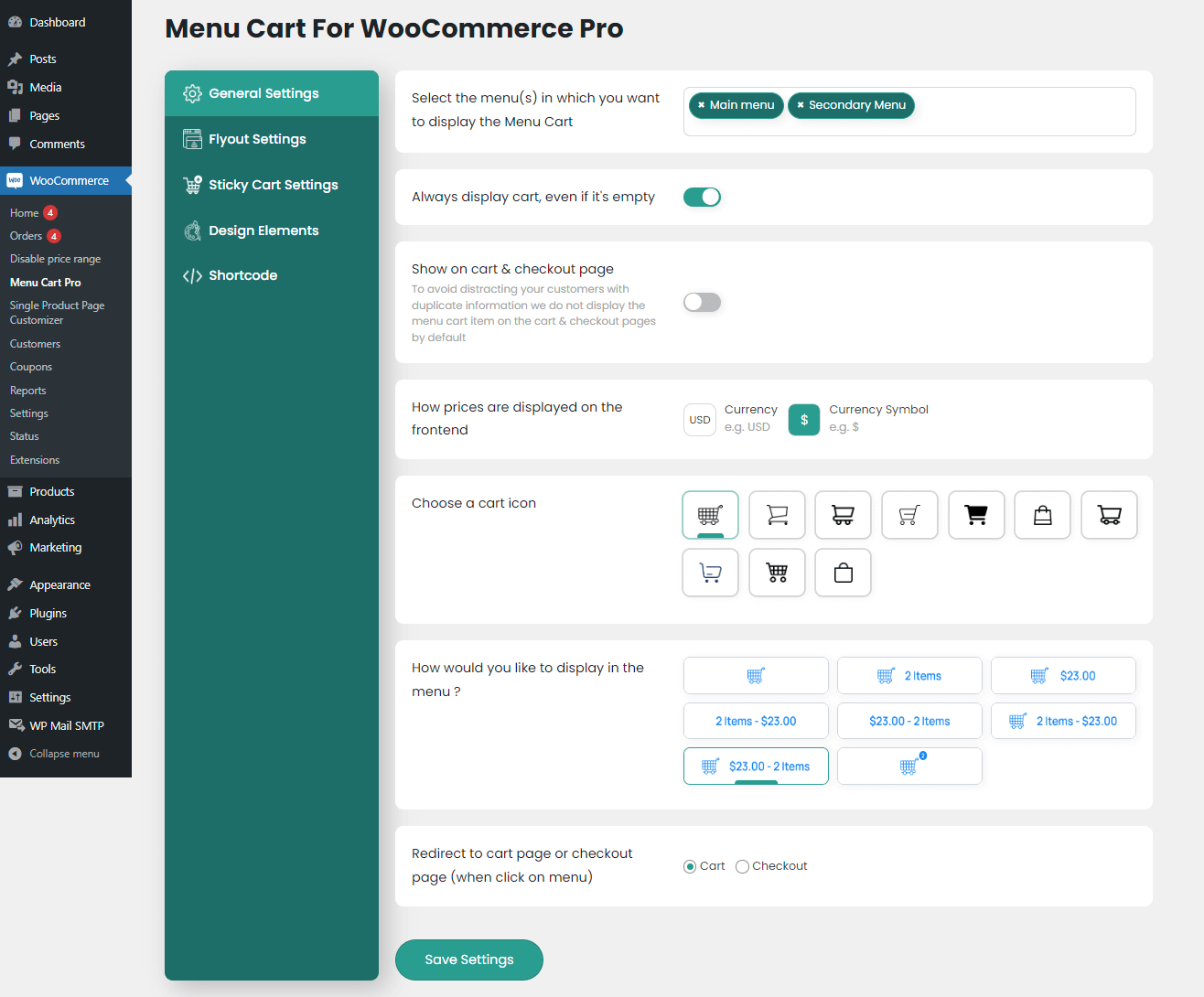Pick text-only '$23.00 - 2 Items' display

click(x=909, y=721)
